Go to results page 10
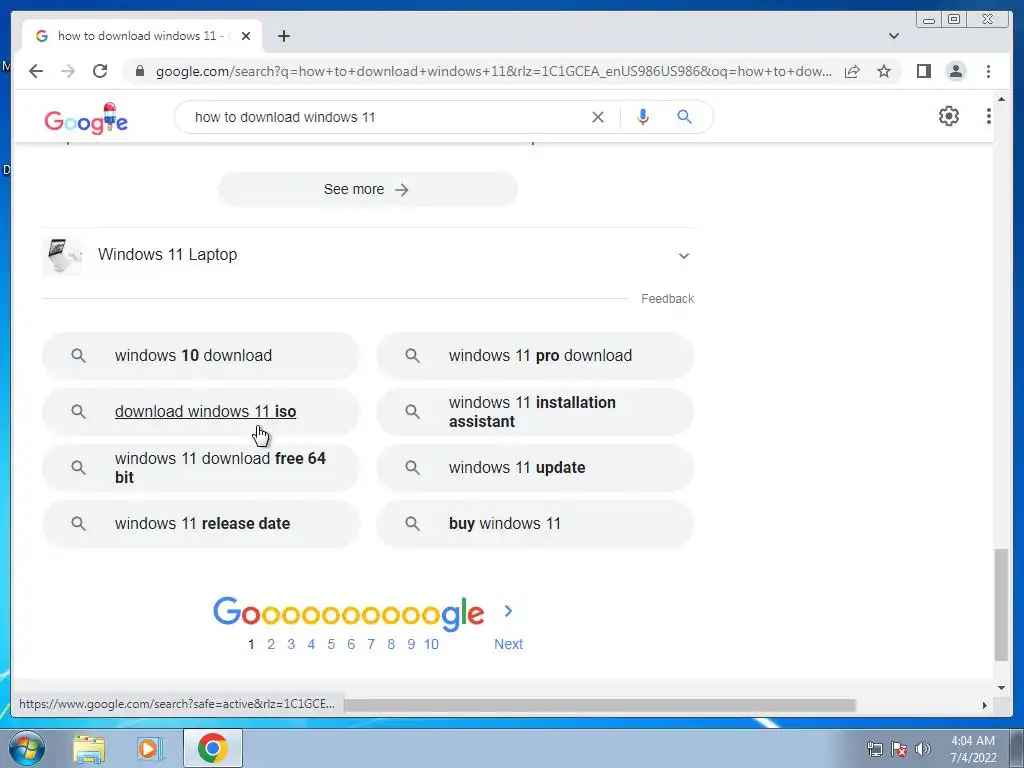The width and height of the screenshot is (1024, 768). pyautogui.click(x=431, y=644)
